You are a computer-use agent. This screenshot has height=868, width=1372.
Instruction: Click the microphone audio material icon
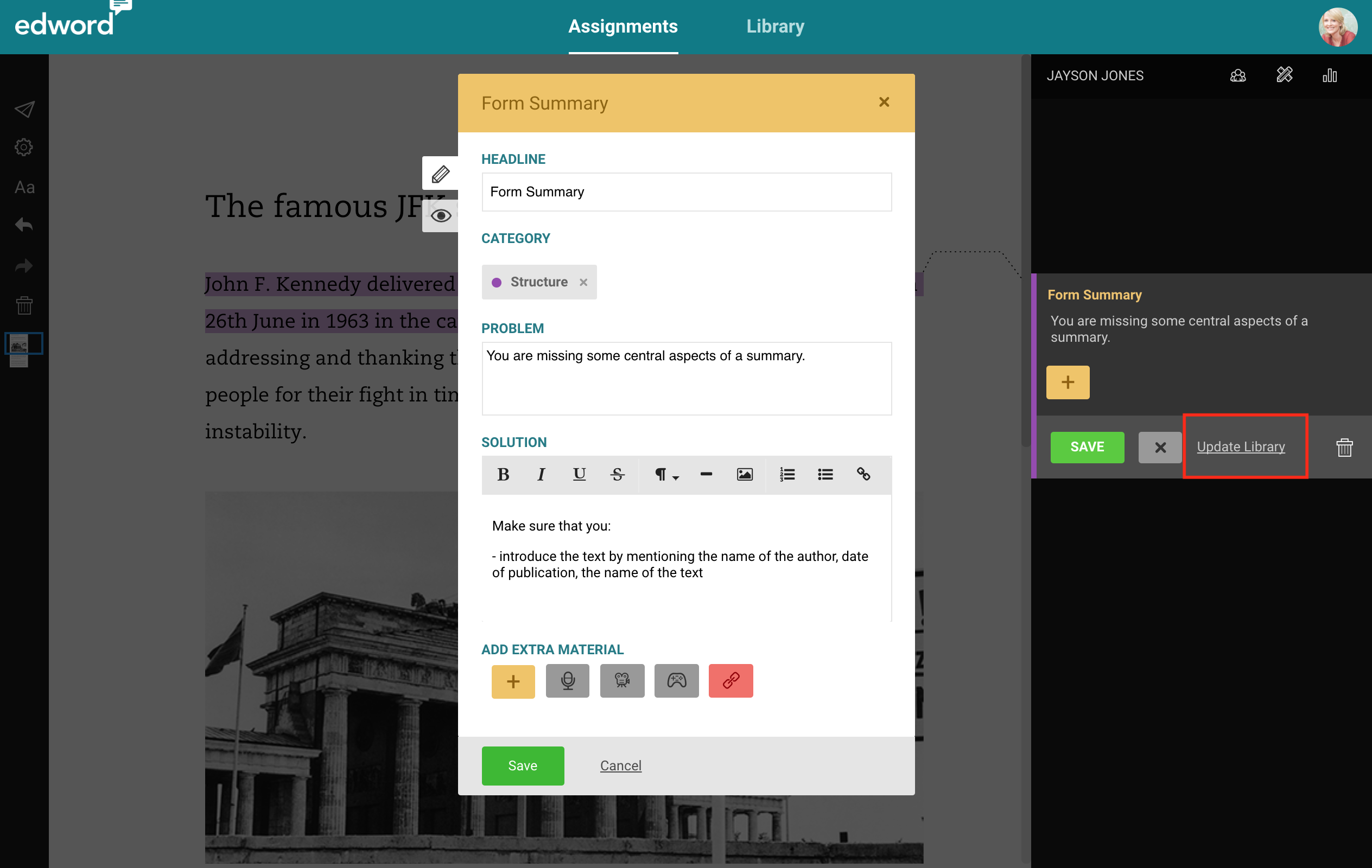coord(568,681)
